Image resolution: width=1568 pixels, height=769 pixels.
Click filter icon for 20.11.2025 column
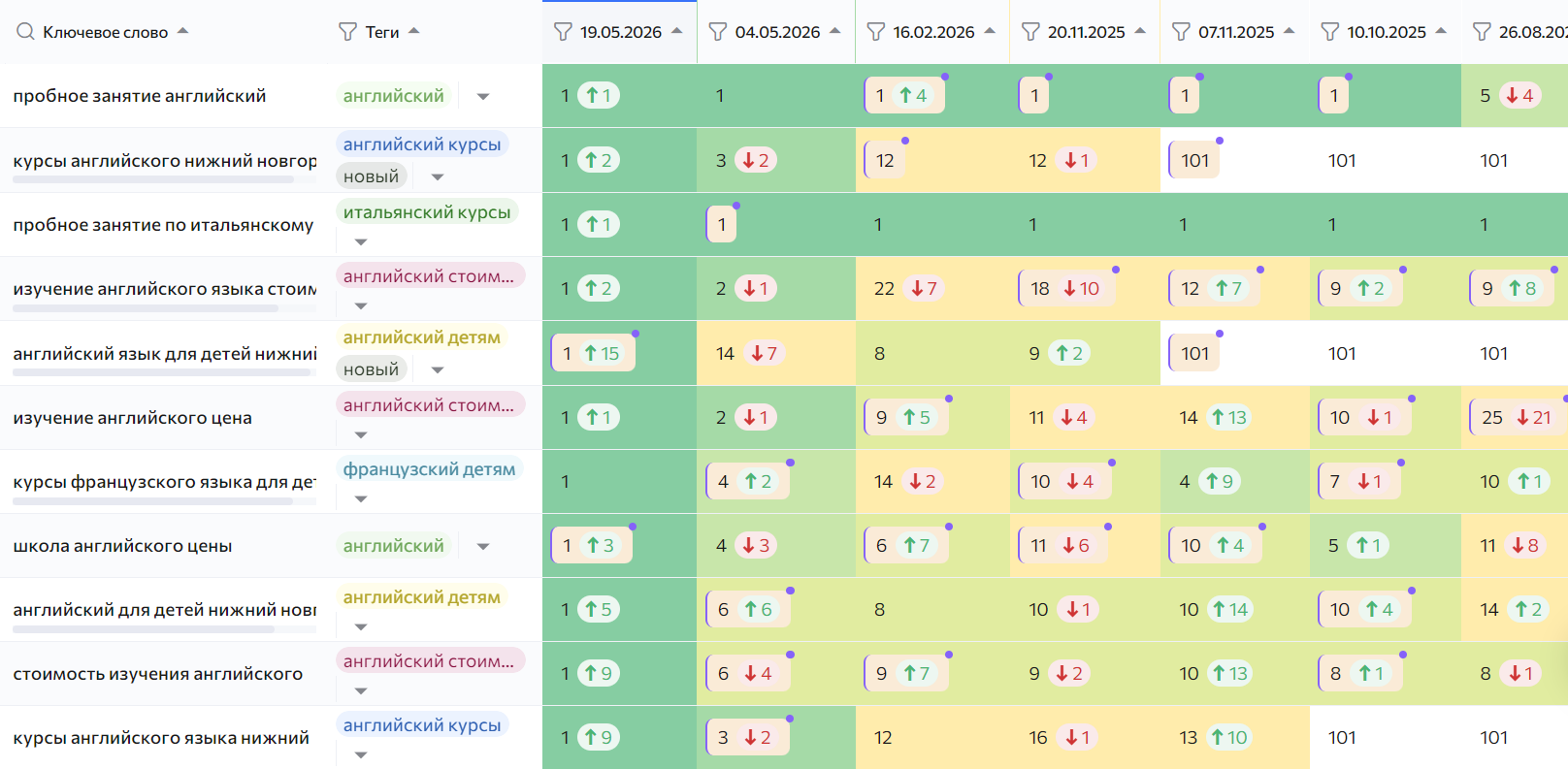click(x=1030, y=32)
